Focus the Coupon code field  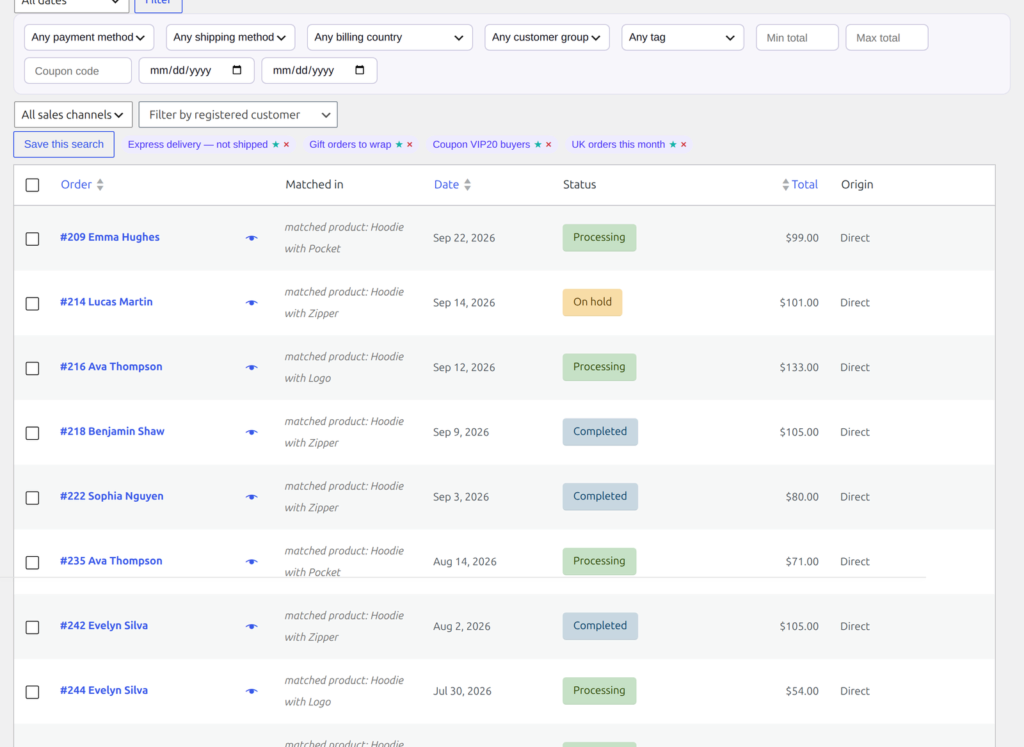(x=78, y=71)
